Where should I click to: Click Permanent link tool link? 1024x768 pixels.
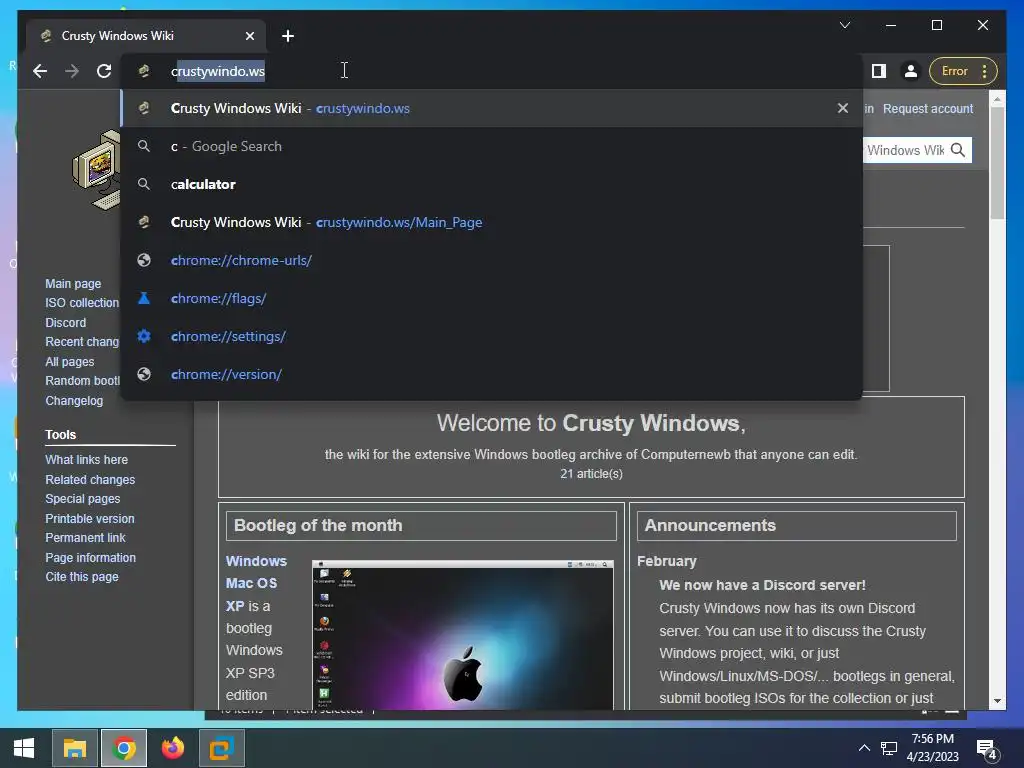pos(85,537)
